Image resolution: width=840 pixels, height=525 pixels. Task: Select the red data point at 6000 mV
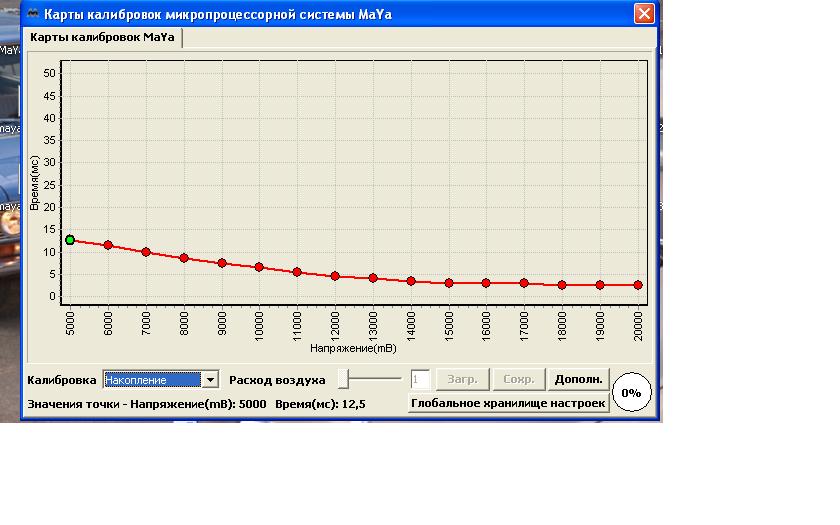[108, 245]
